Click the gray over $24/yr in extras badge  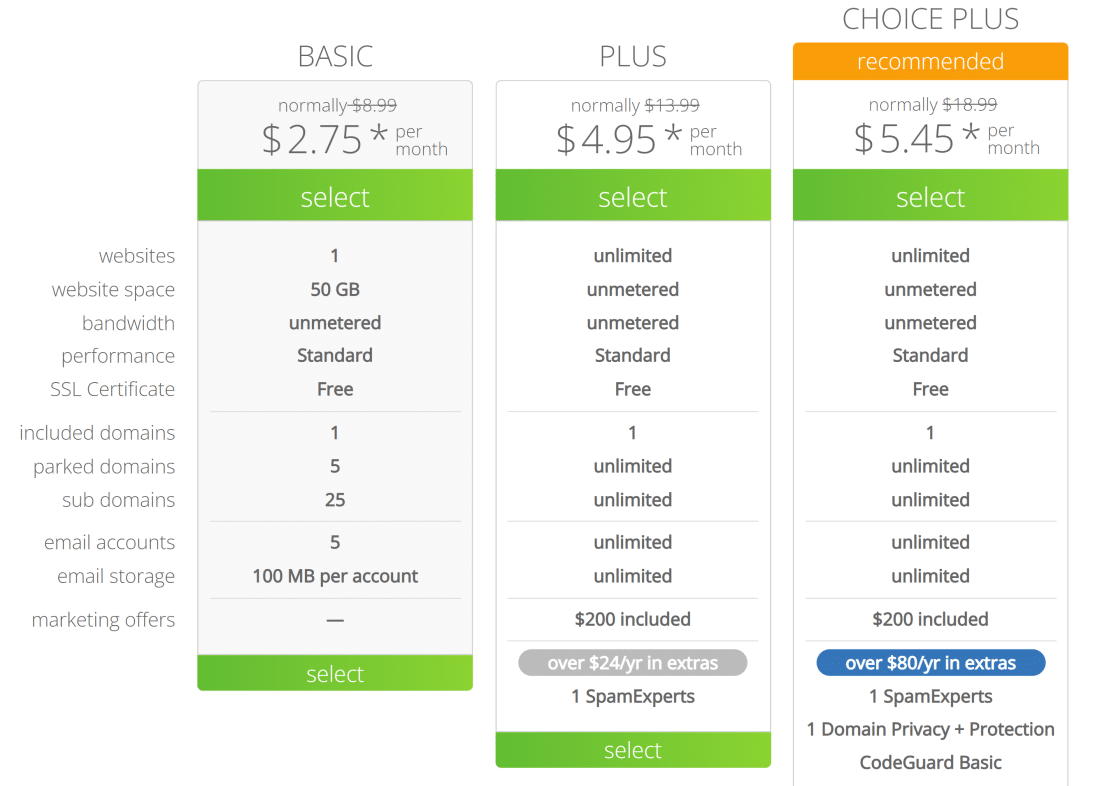pos(633,663)
